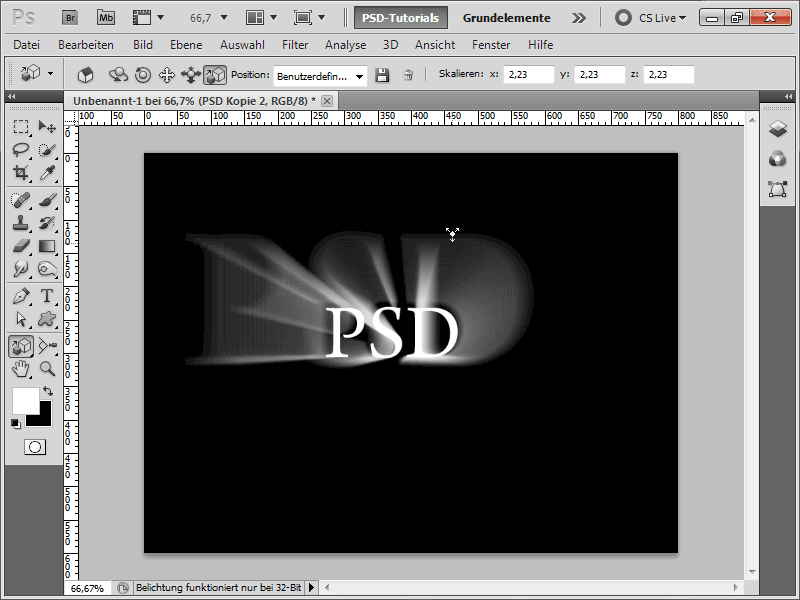Click the Skalieren y input field
Screen dimensions: 800x600
point(599,74)
